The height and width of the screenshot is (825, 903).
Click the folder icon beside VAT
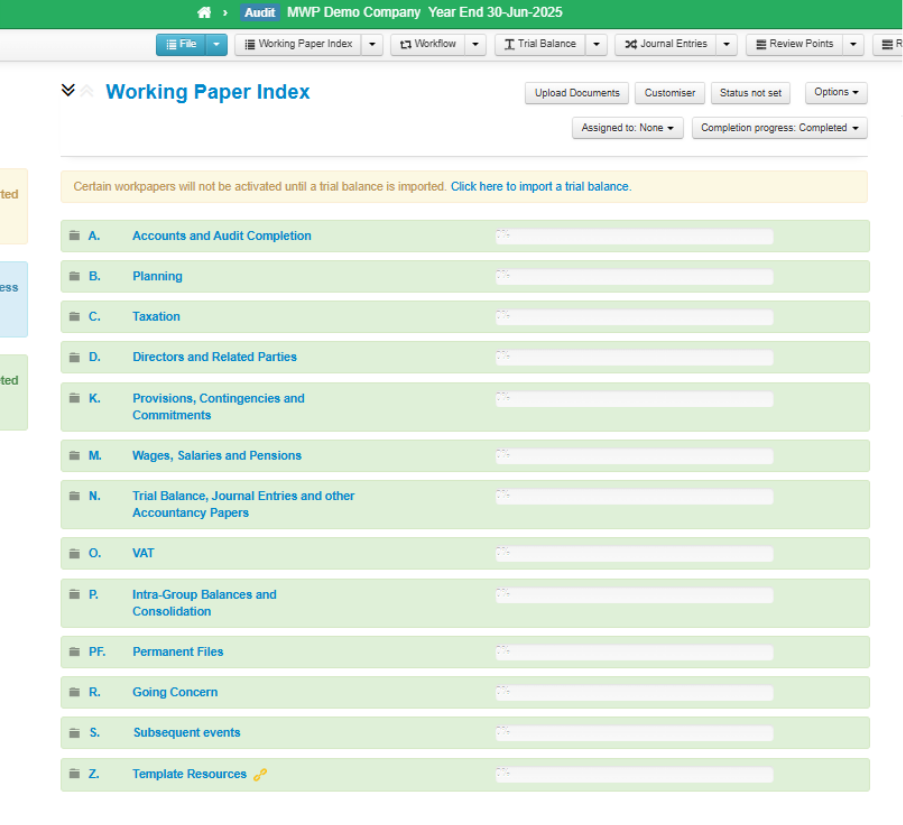click(73, 553)
